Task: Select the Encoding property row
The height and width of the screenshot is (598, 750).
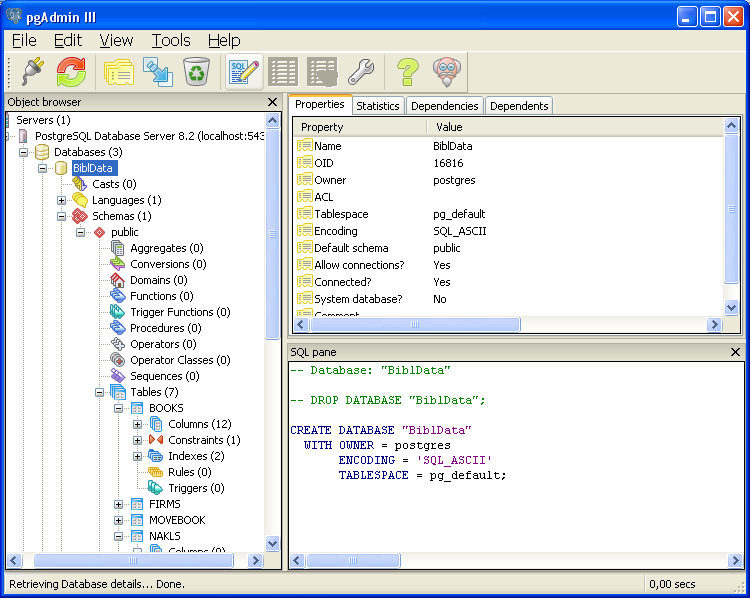Action: tap(508, 231)
